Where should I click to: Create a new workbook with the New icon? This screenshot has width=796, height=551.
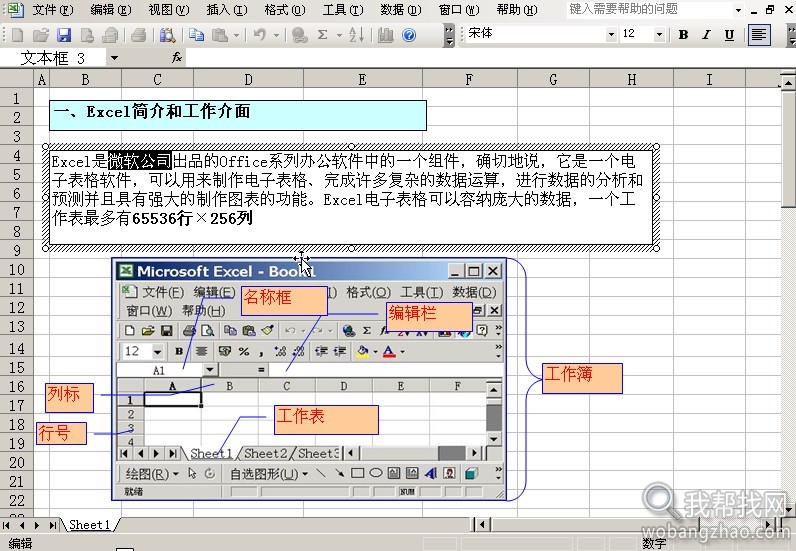[18, 35]
